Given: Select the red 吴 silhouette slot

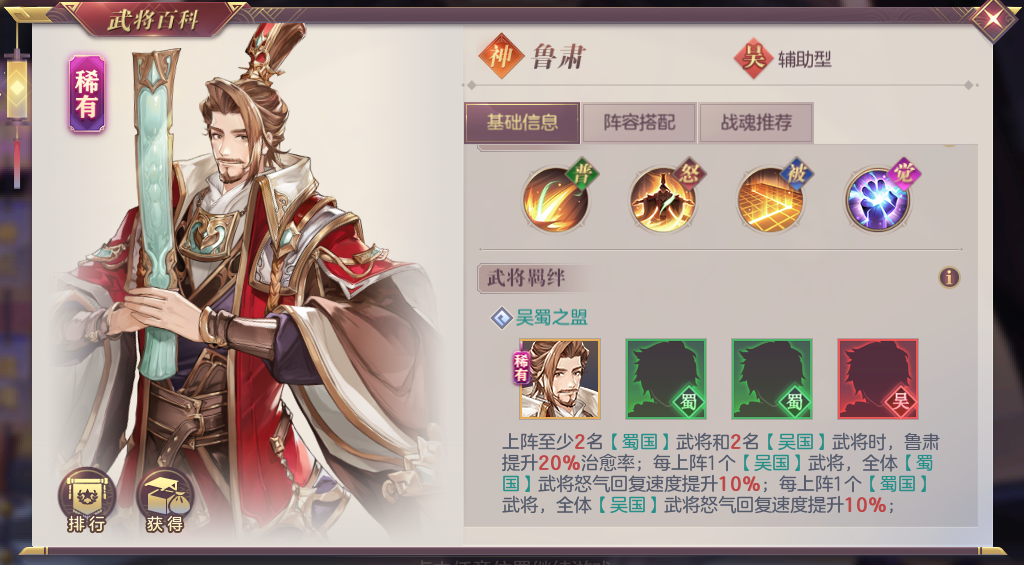Looking at the screenshot, I should [x=878, y=379].
